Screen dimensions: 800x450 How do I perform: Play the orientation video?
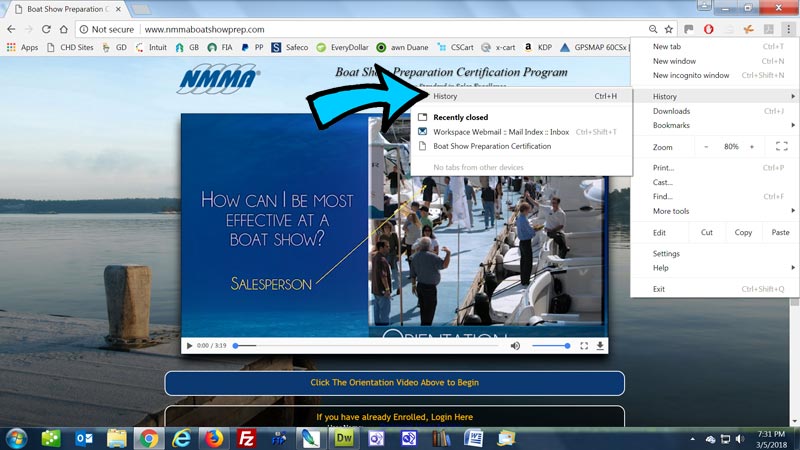pyautogui.click(x=189, y=345)
